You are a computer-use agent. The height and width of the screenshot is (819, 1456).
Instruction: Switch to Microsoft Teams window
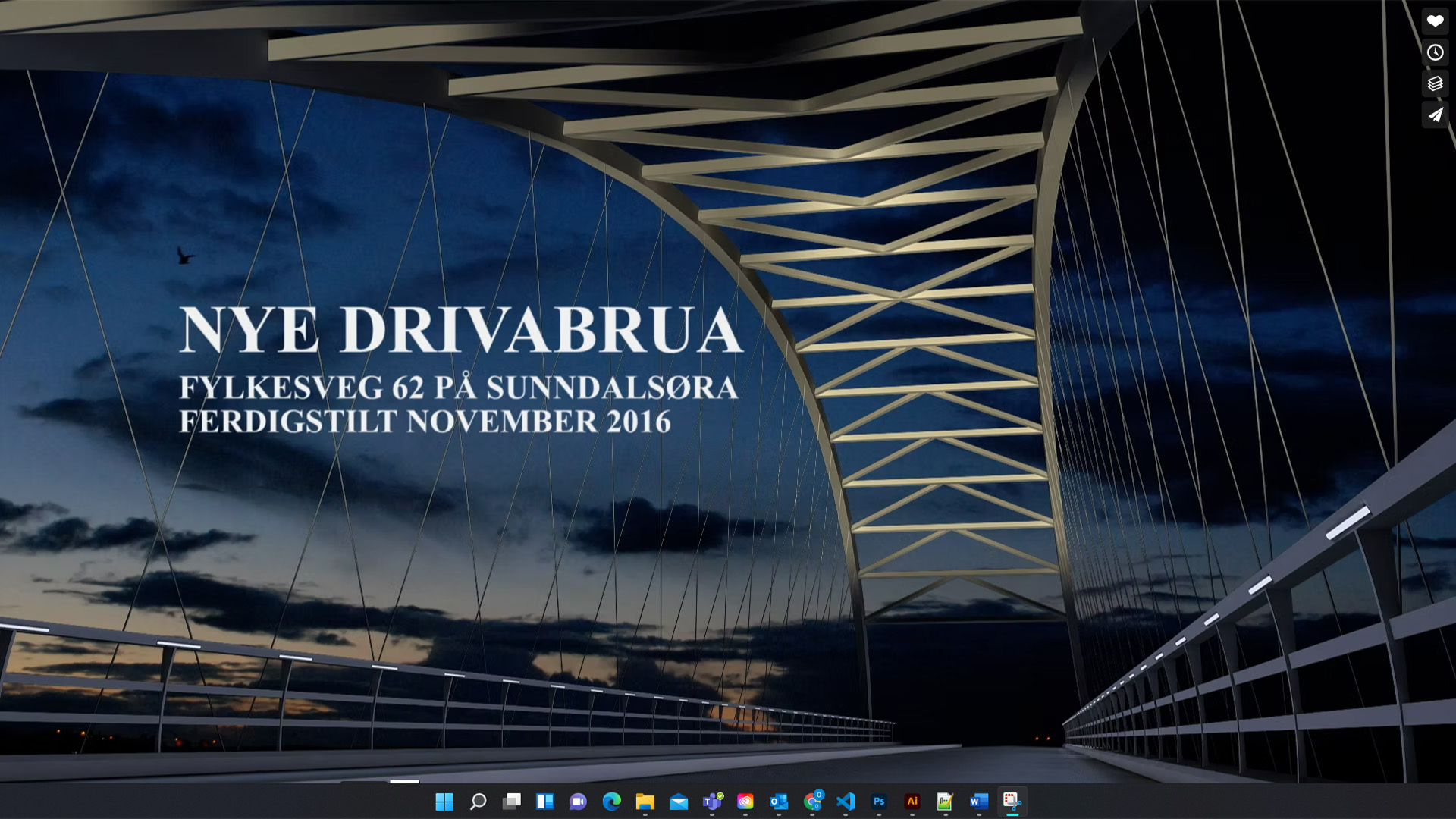(x=712, y=802)
